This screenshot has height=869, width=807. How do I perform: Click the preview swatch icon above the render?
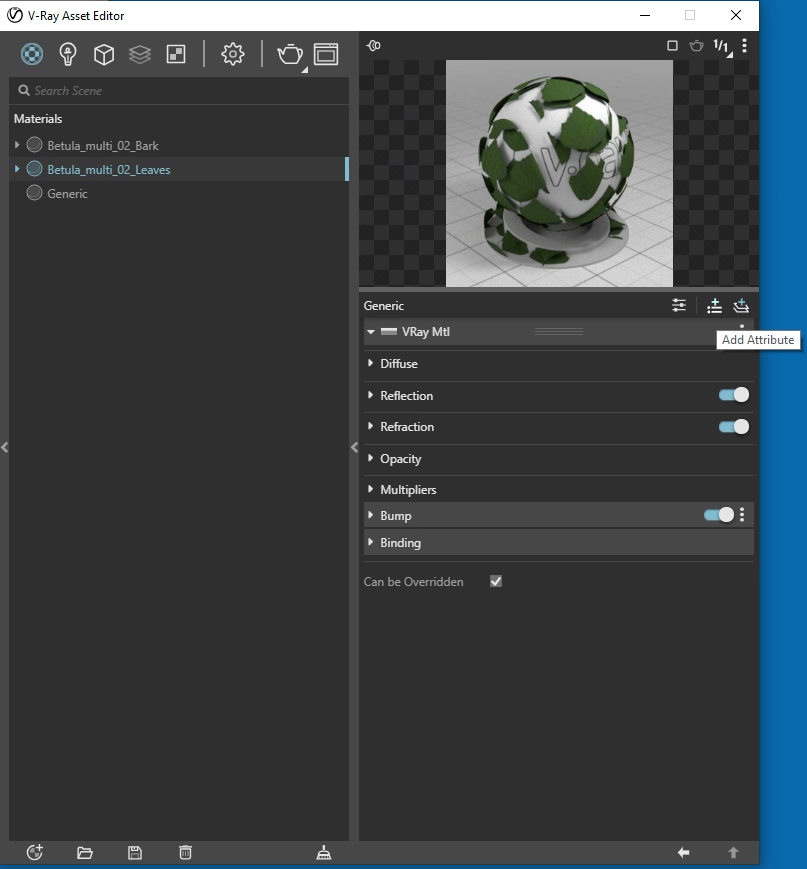point(374,45)
